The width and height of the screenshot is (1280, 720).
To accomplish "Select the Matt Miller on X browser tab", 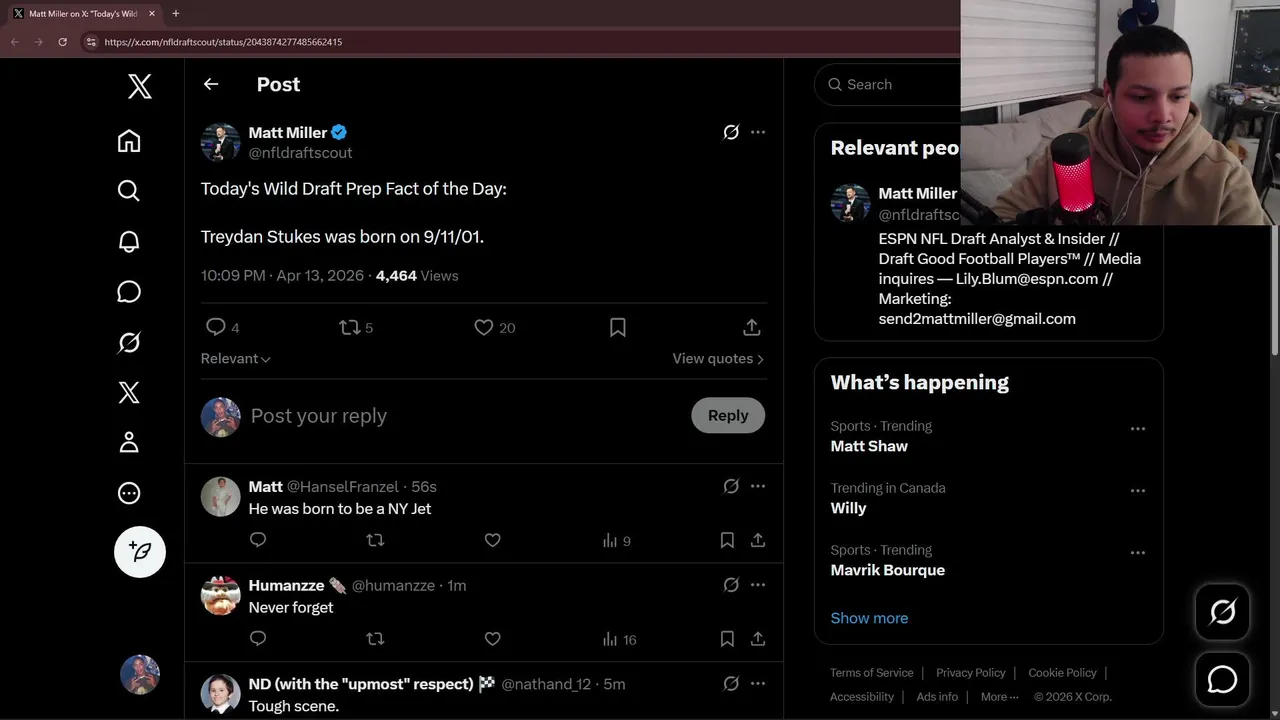I will pyautogui.click(x=80, y=14).
